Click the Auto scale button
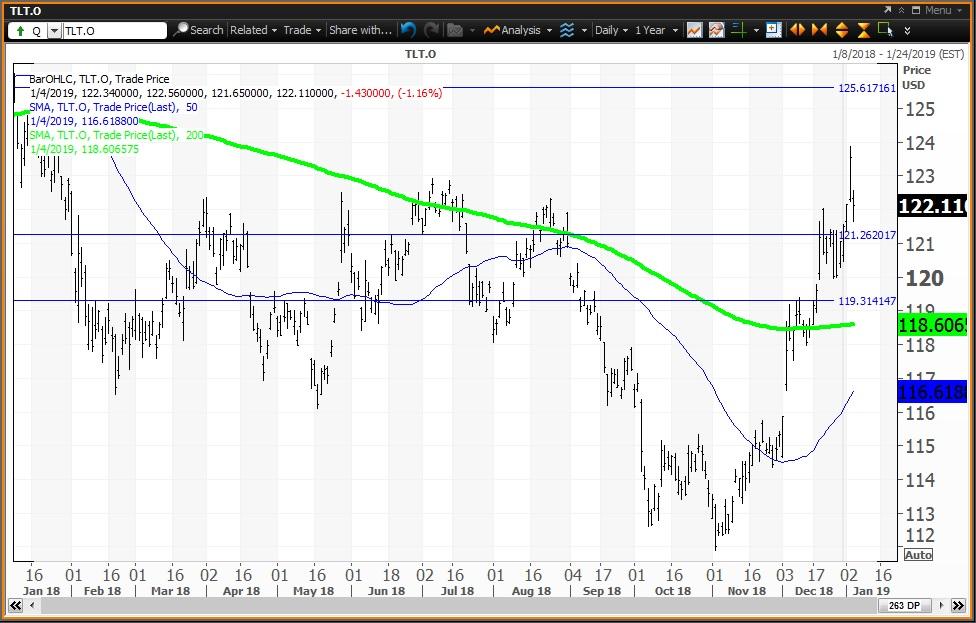This screenshot has width=976, height=623. click(919, 555)
